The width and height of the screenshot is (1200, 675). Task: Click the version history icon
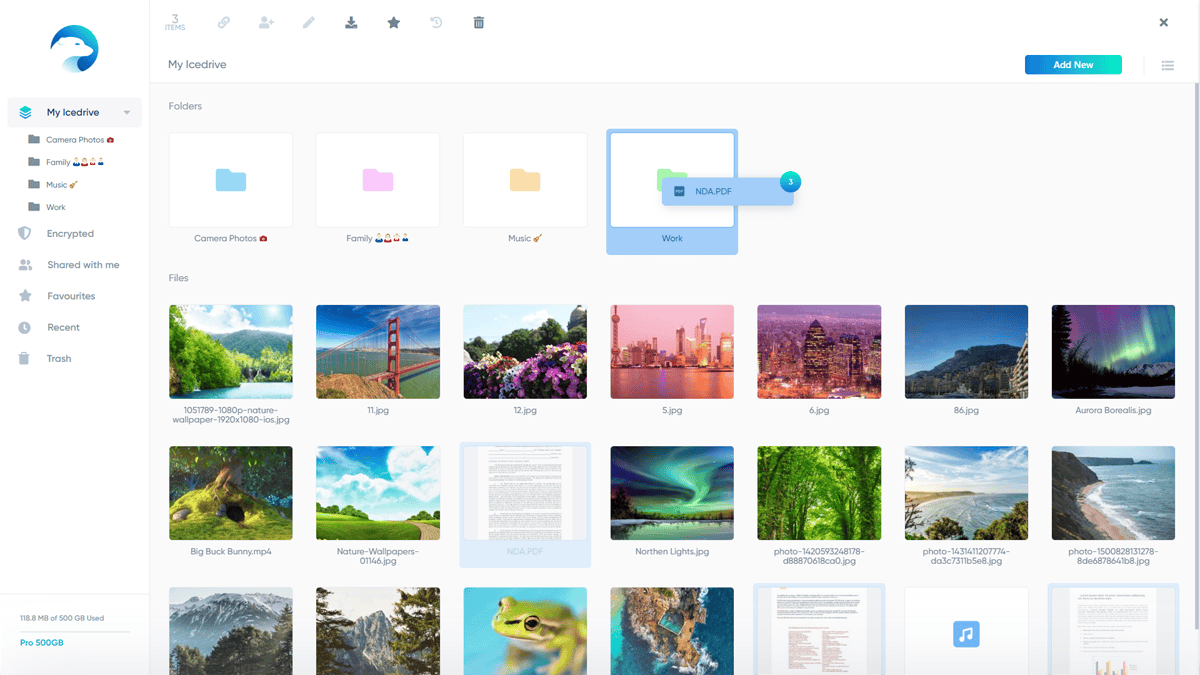[x=436, y=22]
